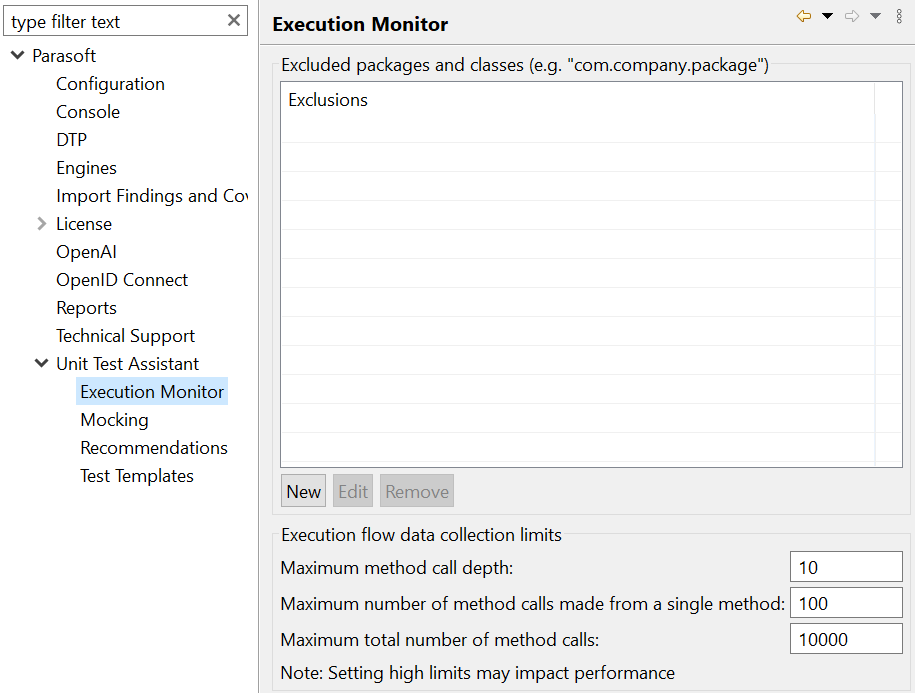Open the DTP preference page
Screen dimensions: 915x693
point(71,140)
